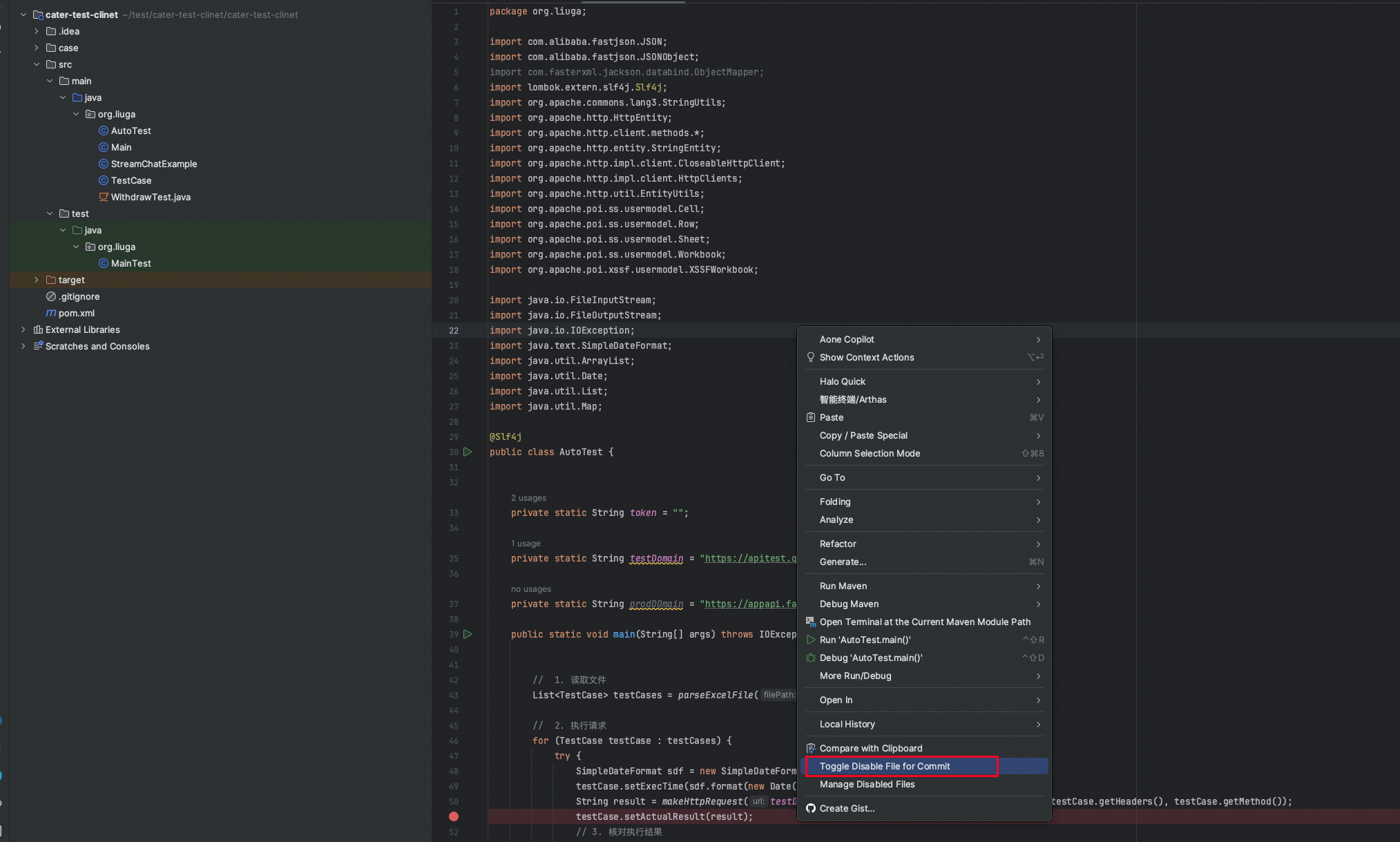Screen dimensions: 1400x842
Task: Click the Show Context Actions lightbulb icon
Action: pos(810,357)
